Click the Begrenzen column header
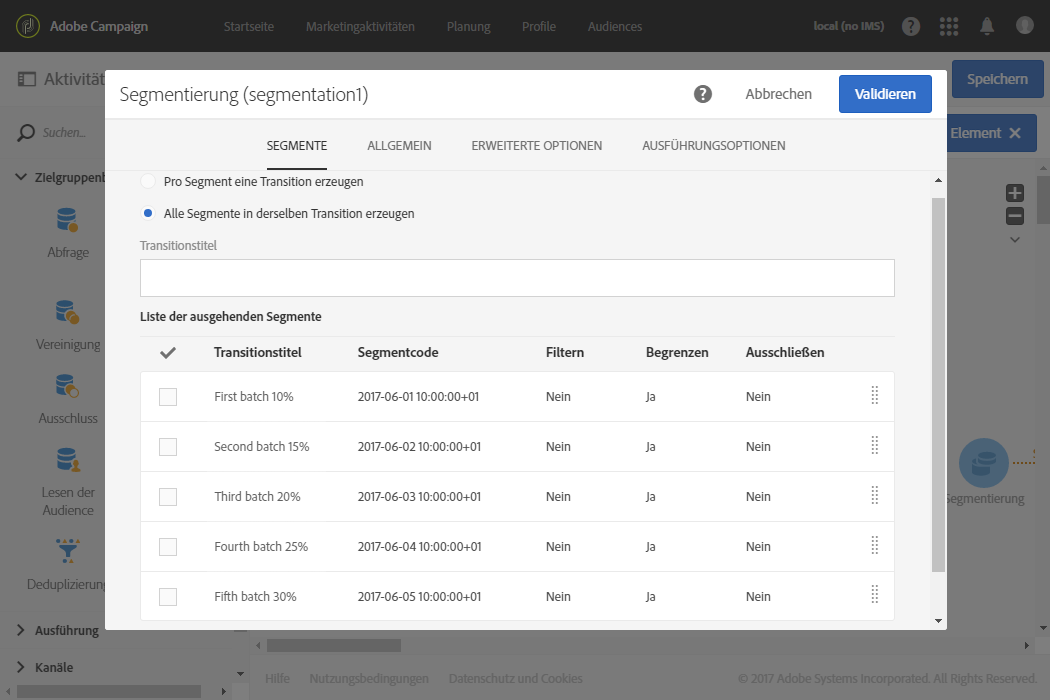1050x700 pixels. pos(677,352)
